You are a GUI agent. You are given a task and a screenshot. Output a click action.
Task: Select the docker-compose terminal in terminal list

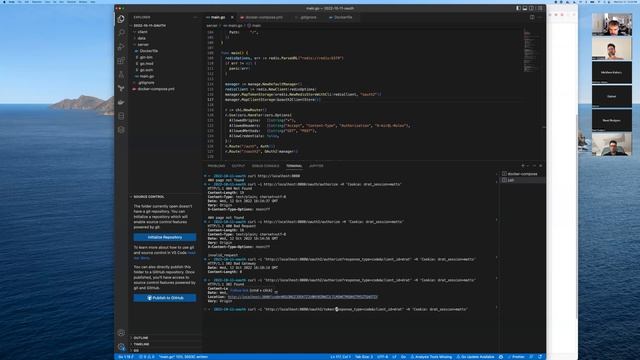pyautogui.click(x=523, y=174)
